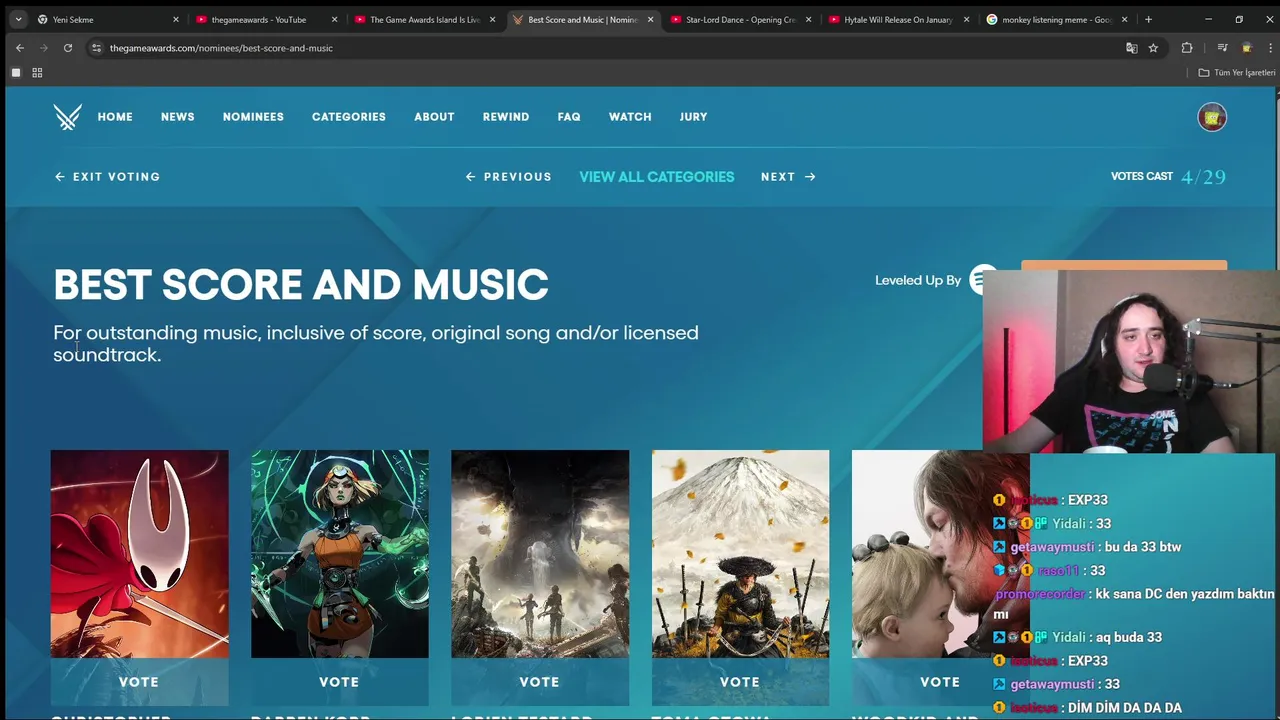
Task: Vote for the samurai mountain artwork nominee
Action: point(740,682)
